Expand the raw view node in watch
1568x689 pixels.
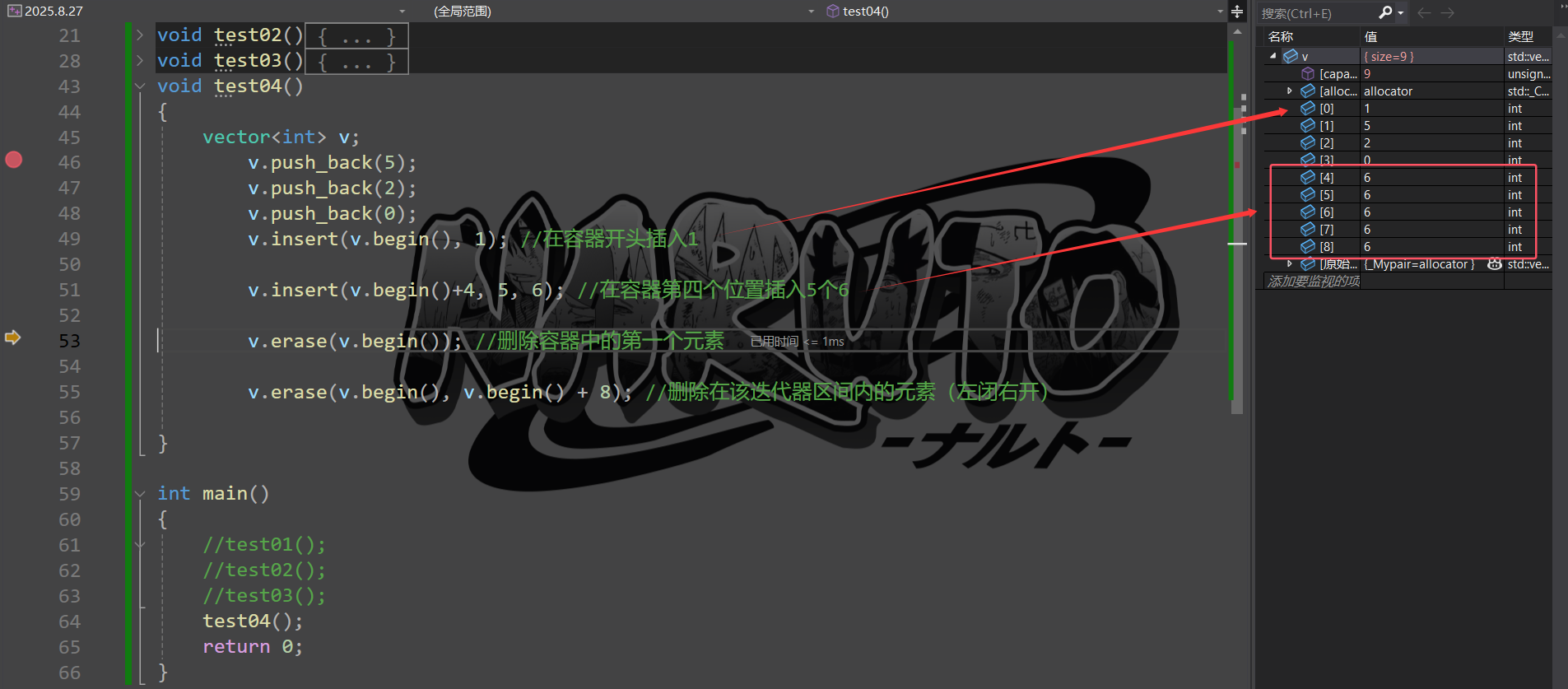point(1290,263)
